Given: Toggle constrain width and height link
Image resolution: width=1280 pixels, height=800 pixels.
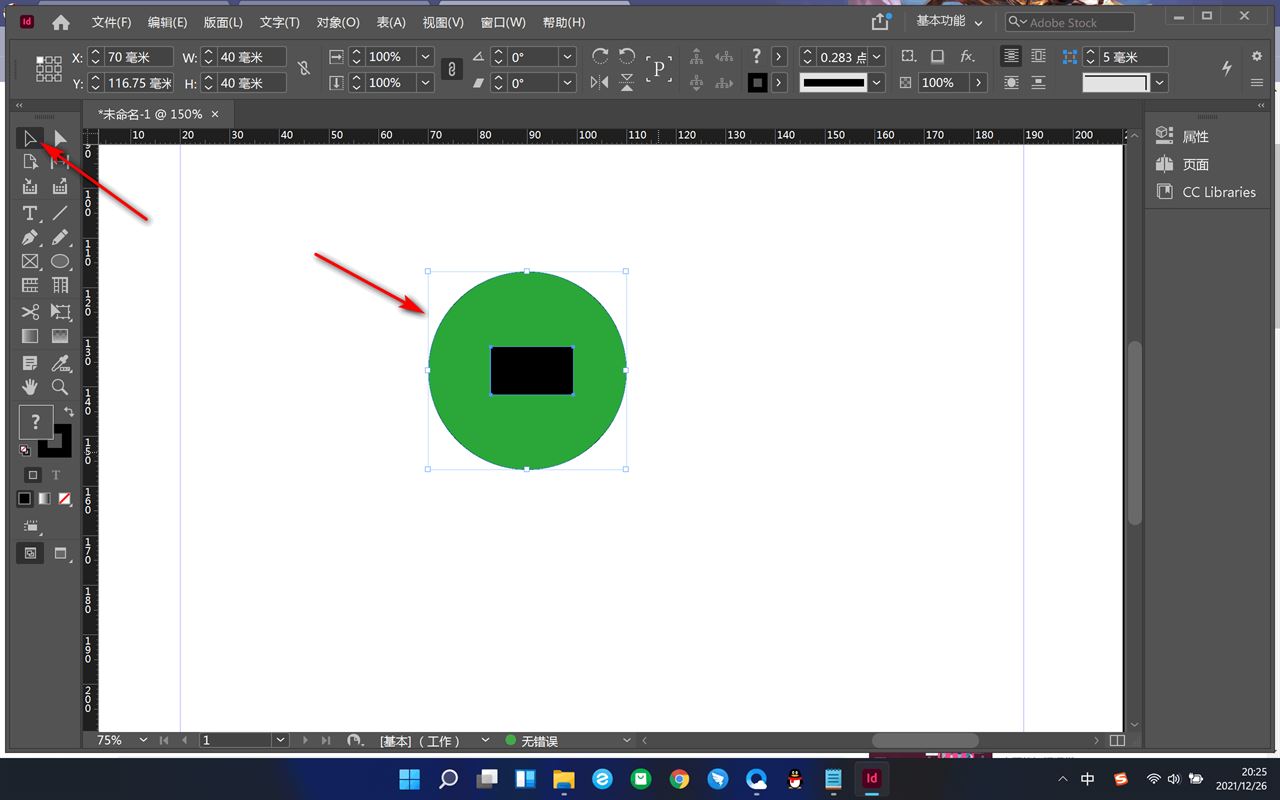Looking at the screenshot, I should (304, 69).
